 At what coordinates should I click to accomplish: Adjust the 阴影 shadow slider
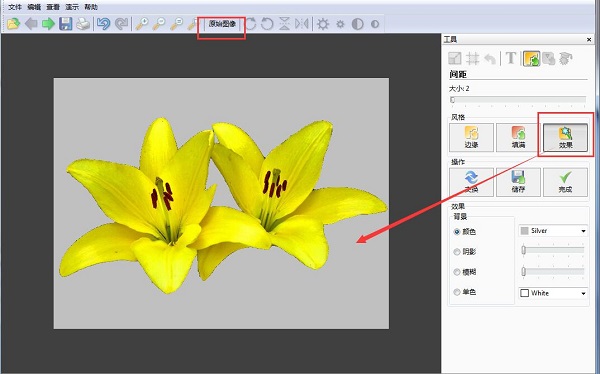553,250
